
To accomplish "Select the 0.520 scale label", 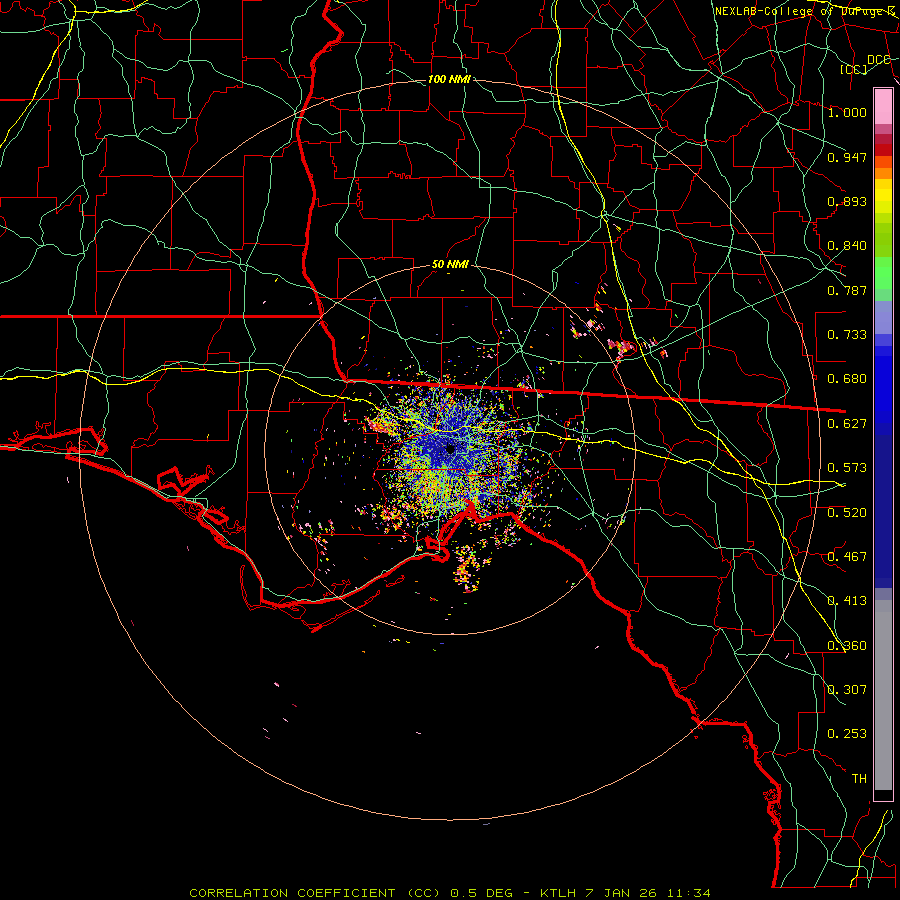I will 847,513.
